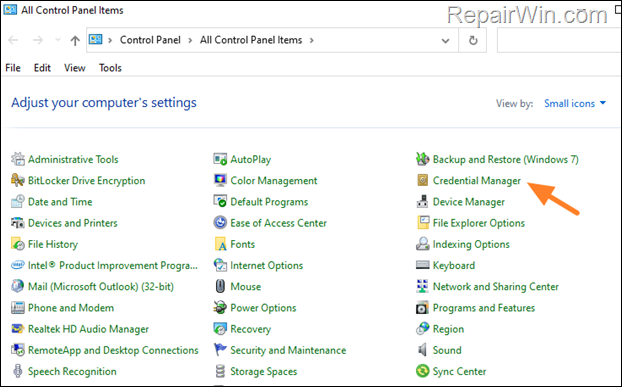Go forward with the forward arrow

point(38,40)
